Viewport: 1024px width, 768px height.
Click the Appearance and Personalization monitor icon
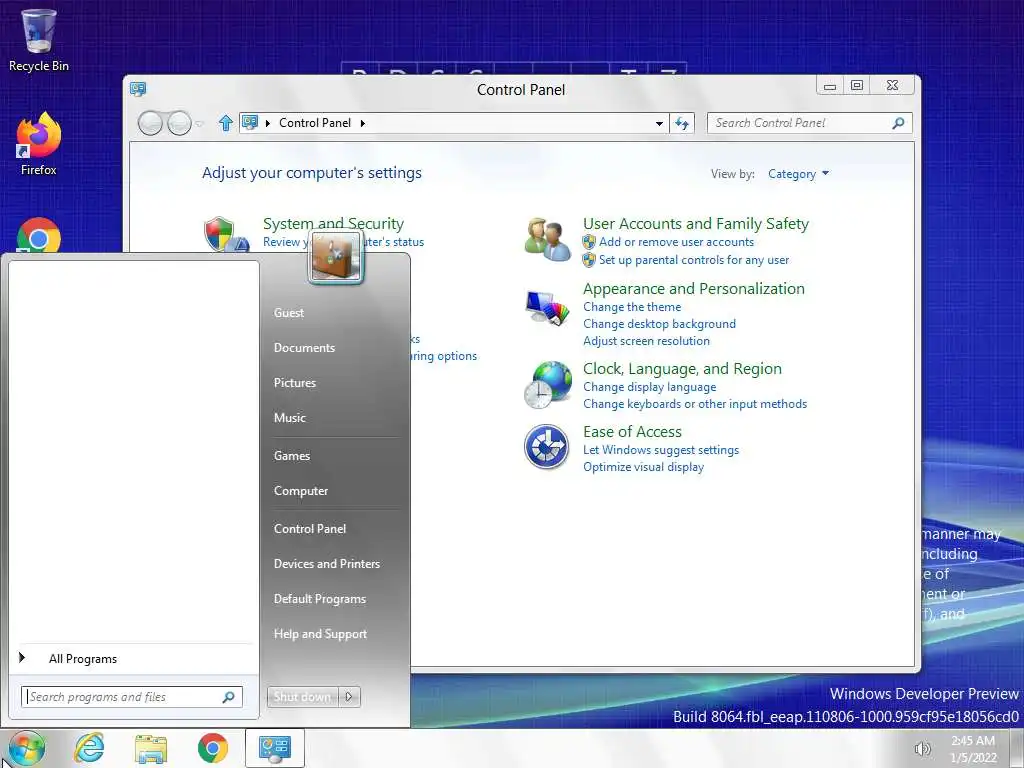point(547,308)
